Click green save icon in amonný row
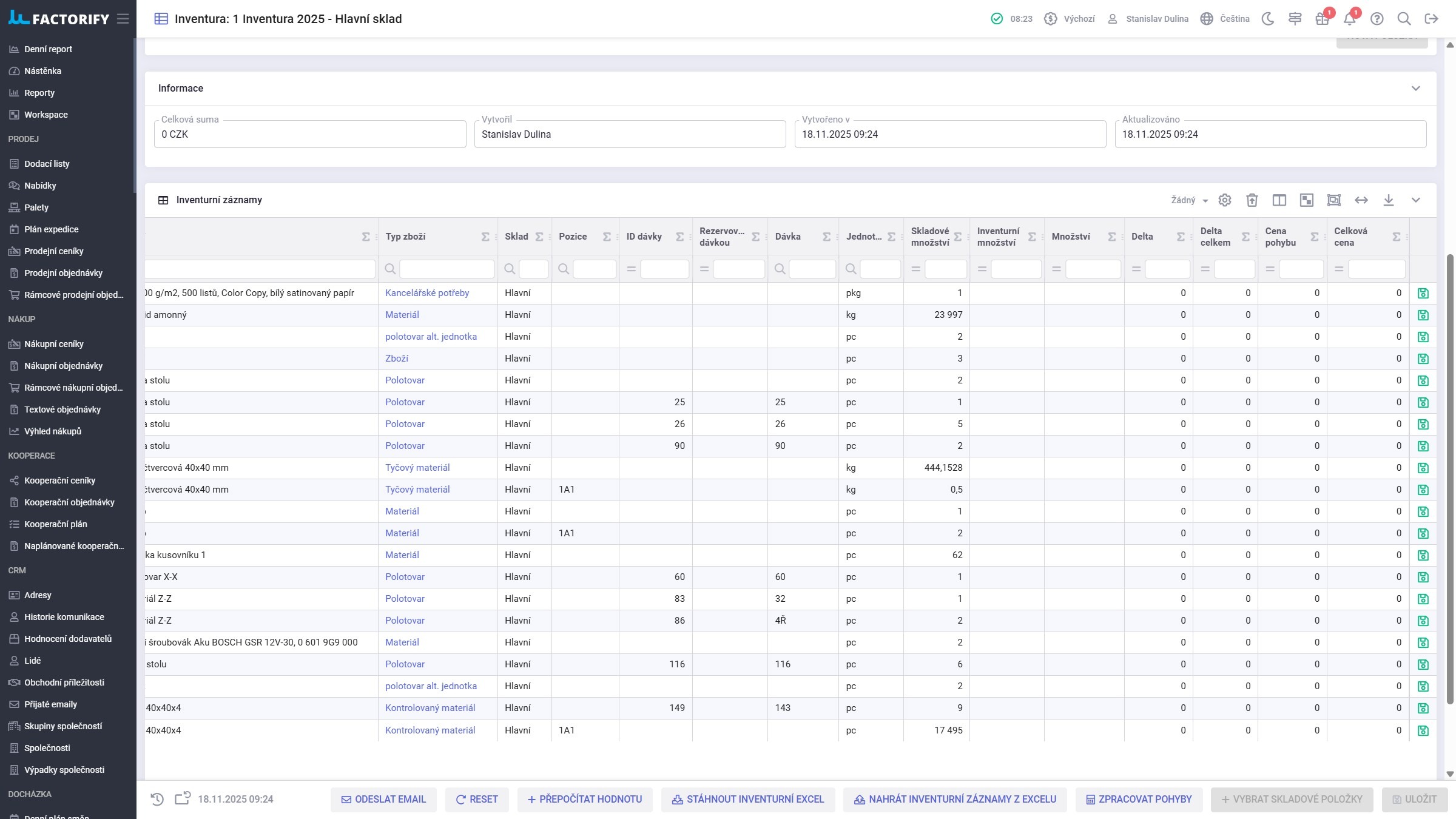Image resolution: width=1456 pixels, height=819 pixels. [1423, 315]
